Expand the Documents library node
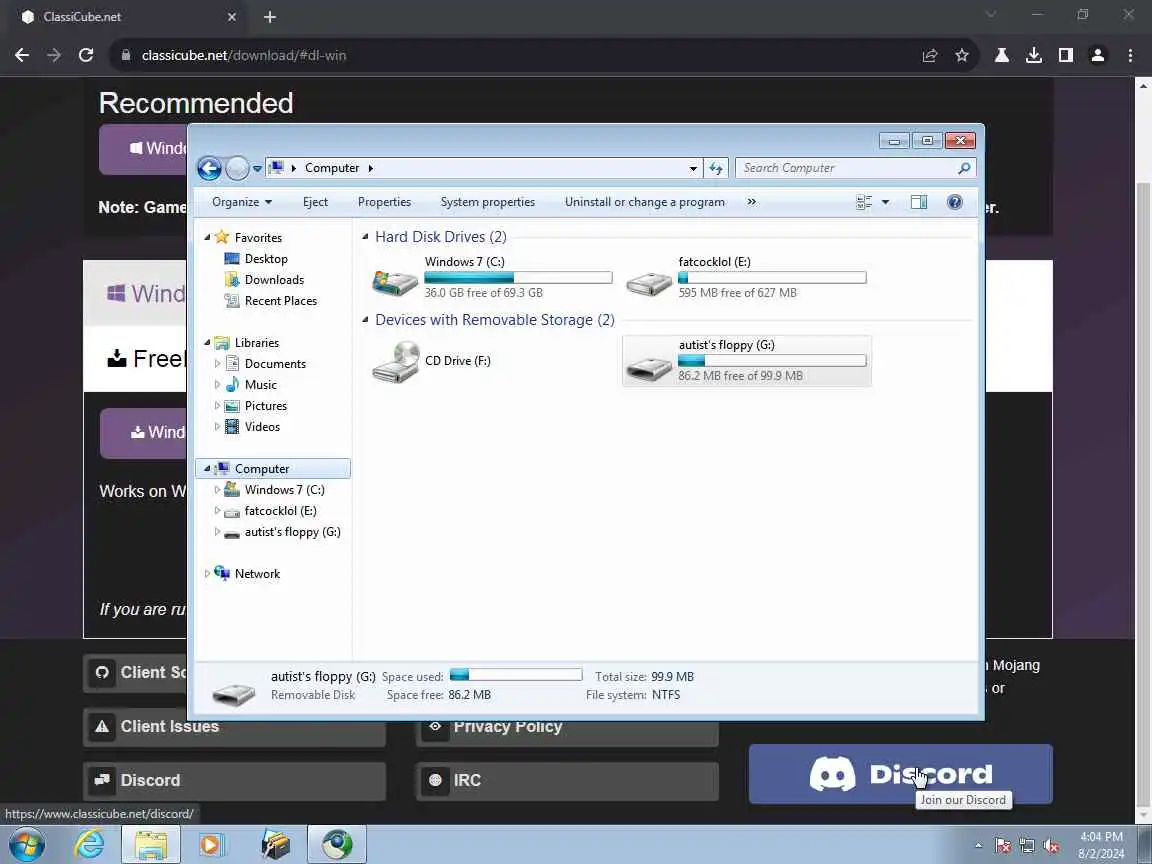 pyautogui.click(x=217, y=364)
